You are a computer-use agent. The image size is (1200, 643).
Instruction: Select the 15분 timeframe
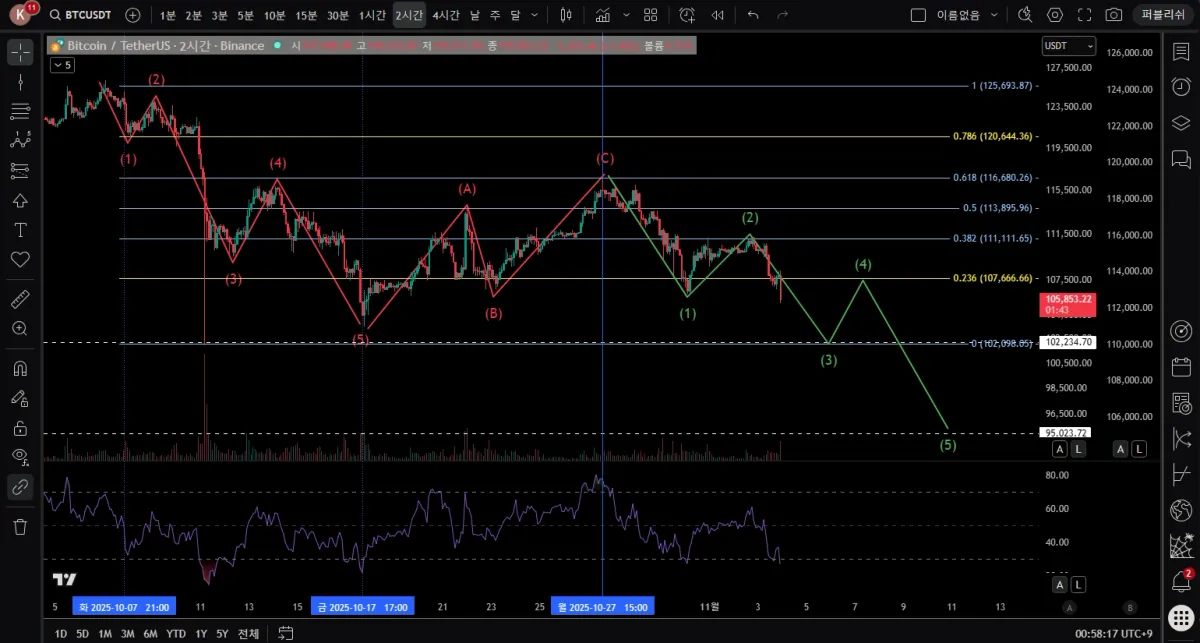click(307, 15)
